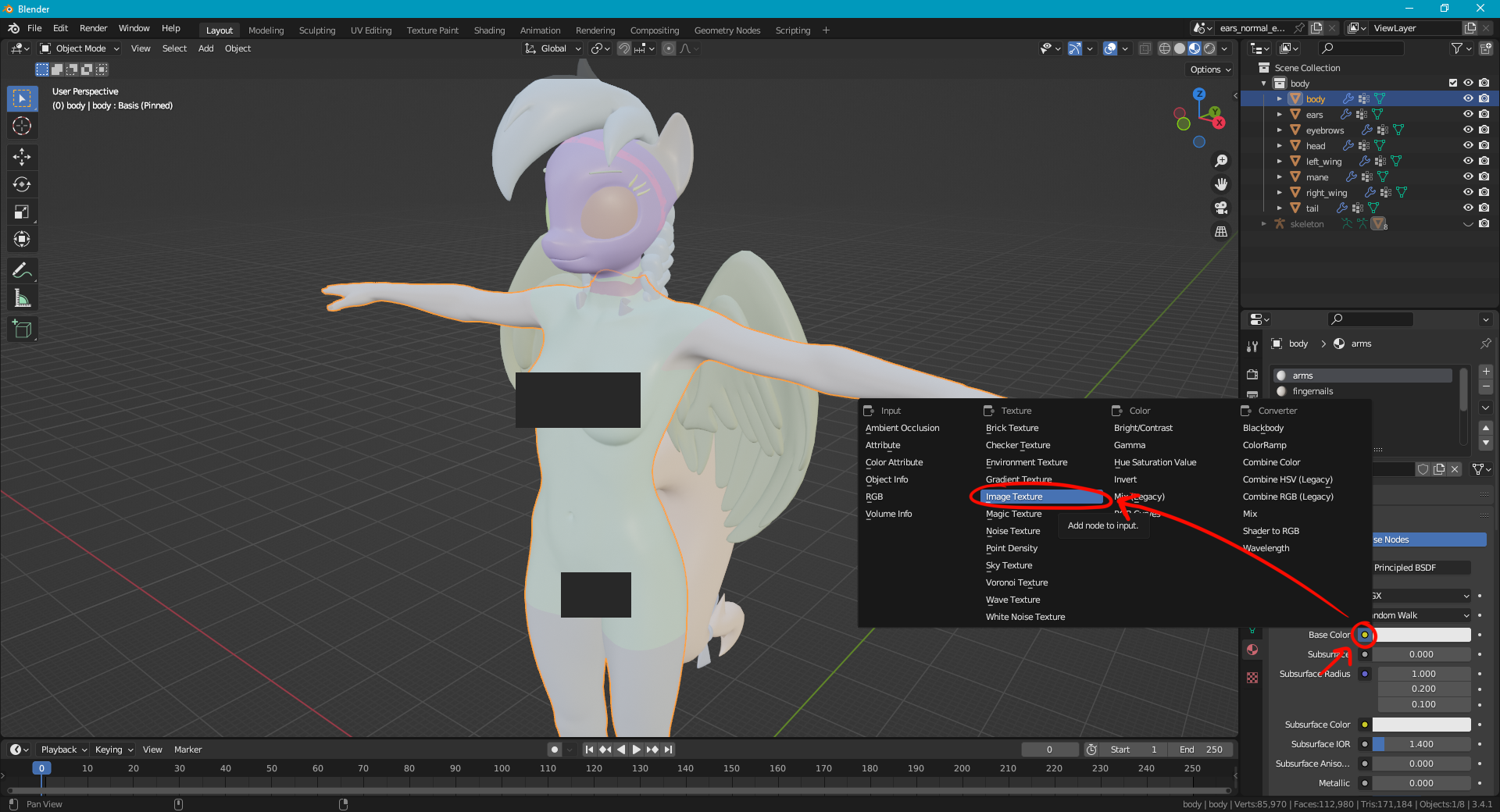Move the material slot up

point(1486,427)
